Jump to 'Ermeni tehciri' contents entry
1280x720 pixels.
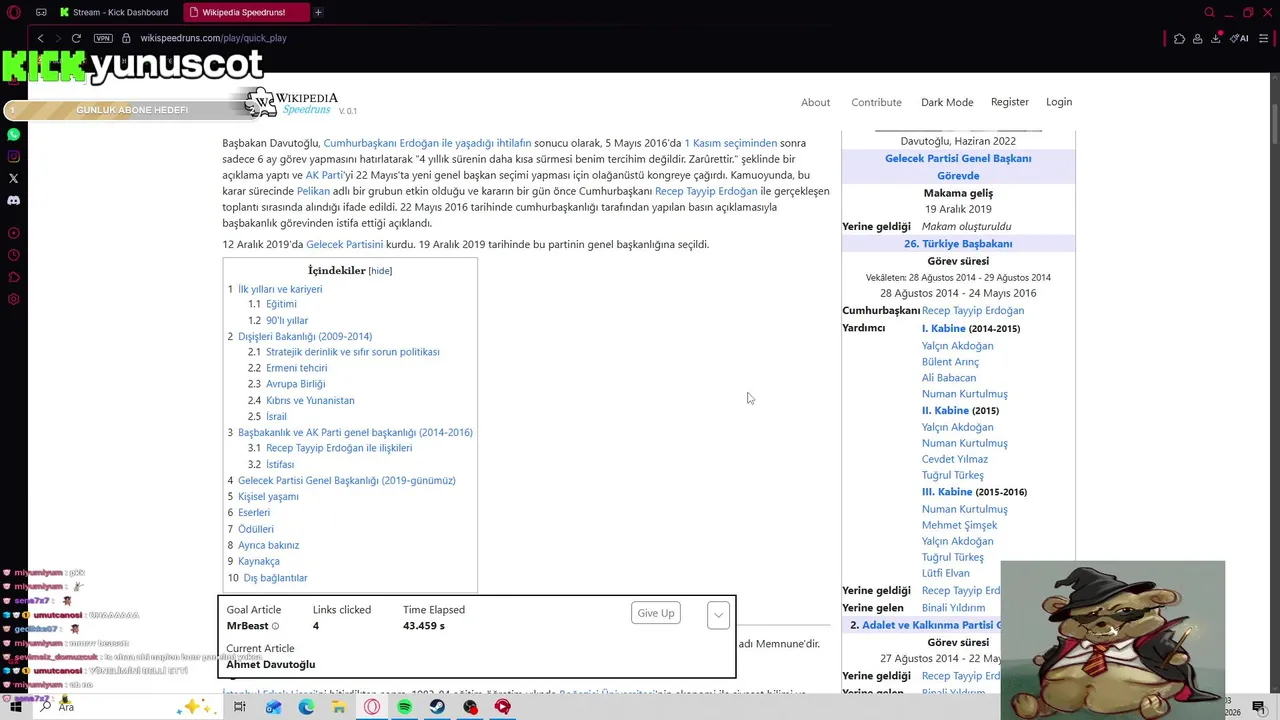tap(296, 368)
